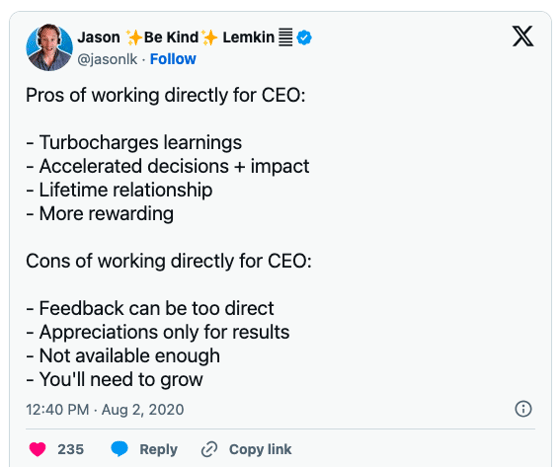This screenshot has width=560, height=467.
Task: Click the display name Jason
Action: pos(99,37)
